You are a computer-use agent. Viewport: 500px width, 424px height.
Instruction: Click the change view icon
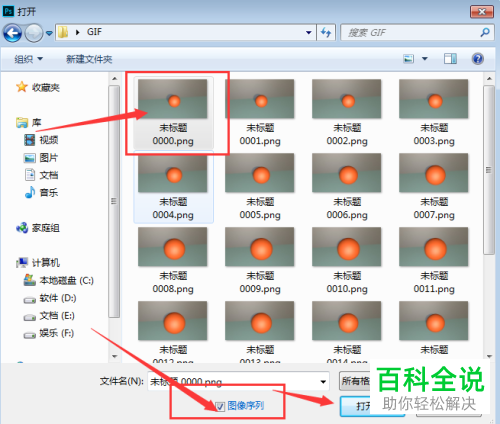tap(409, 59)
